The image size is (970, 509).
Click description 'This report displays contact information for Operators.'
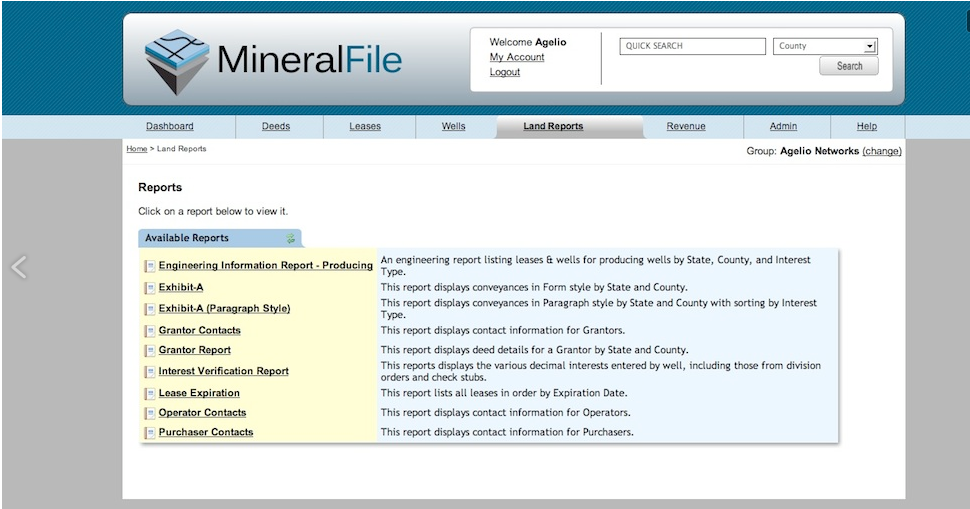pos(505,413)
